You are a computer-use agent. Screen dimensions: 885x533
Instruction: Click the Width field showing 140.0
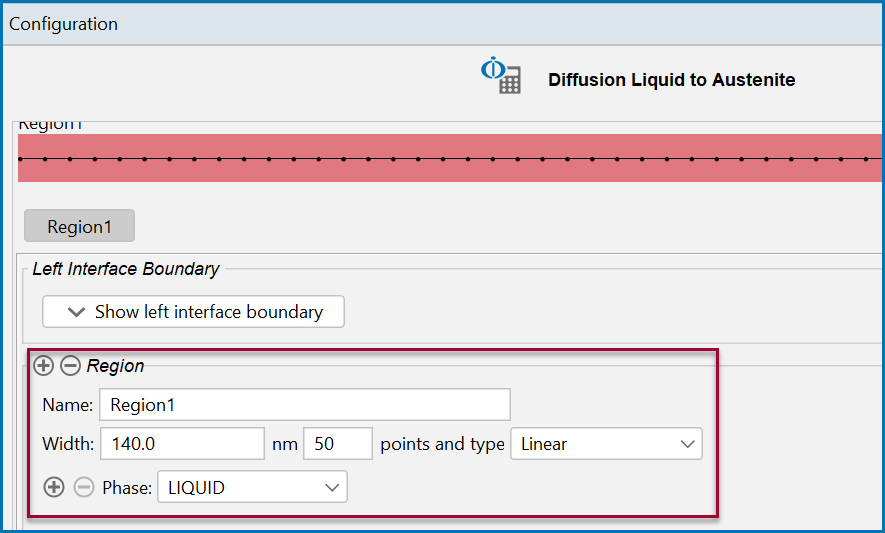click(x=182, y=444)
